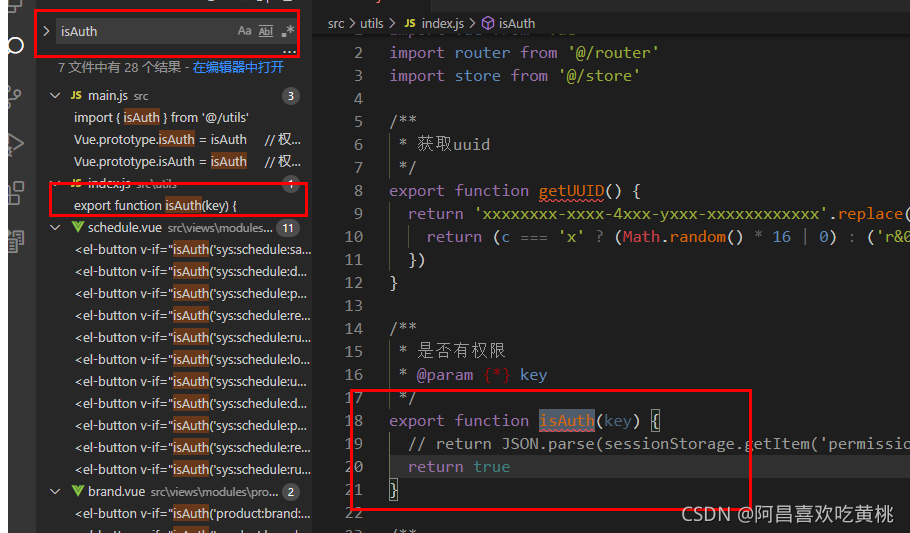Screen dimensions: 910x533
Task: Click the match count badge 11 for schedule.vue
Action: (x=288, y=228)
